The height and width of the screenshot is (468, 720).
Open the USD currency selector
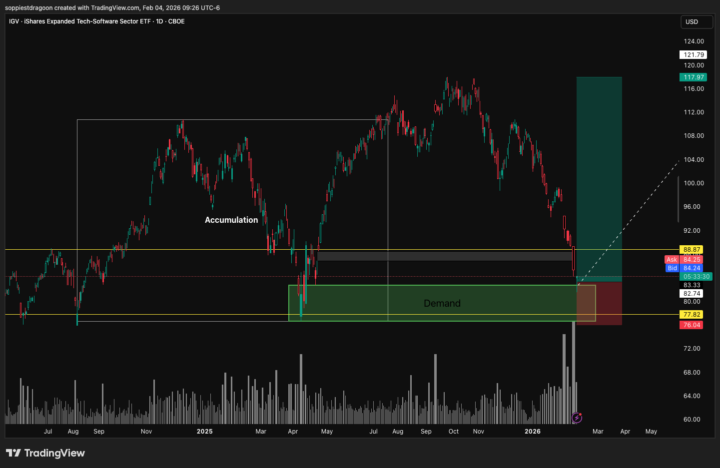point(695,22)
